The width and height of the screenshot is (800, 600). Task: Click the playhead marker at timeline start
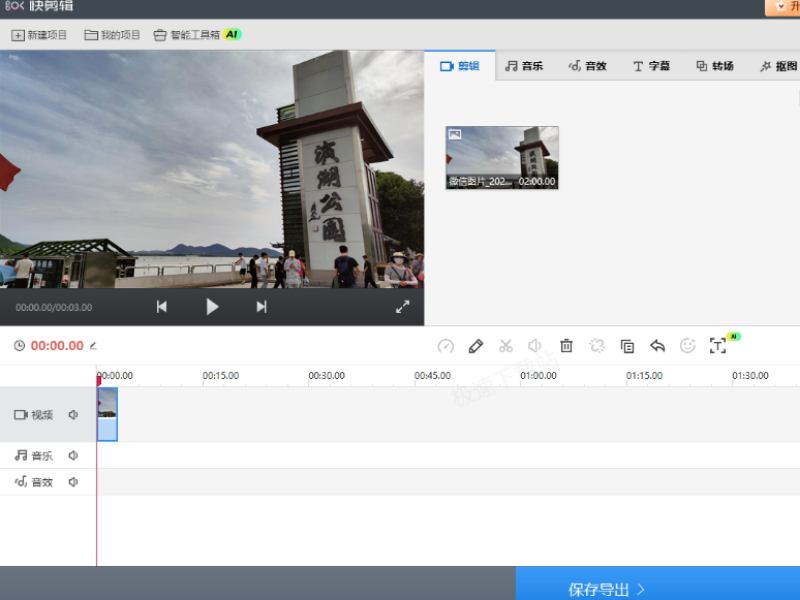98,379
